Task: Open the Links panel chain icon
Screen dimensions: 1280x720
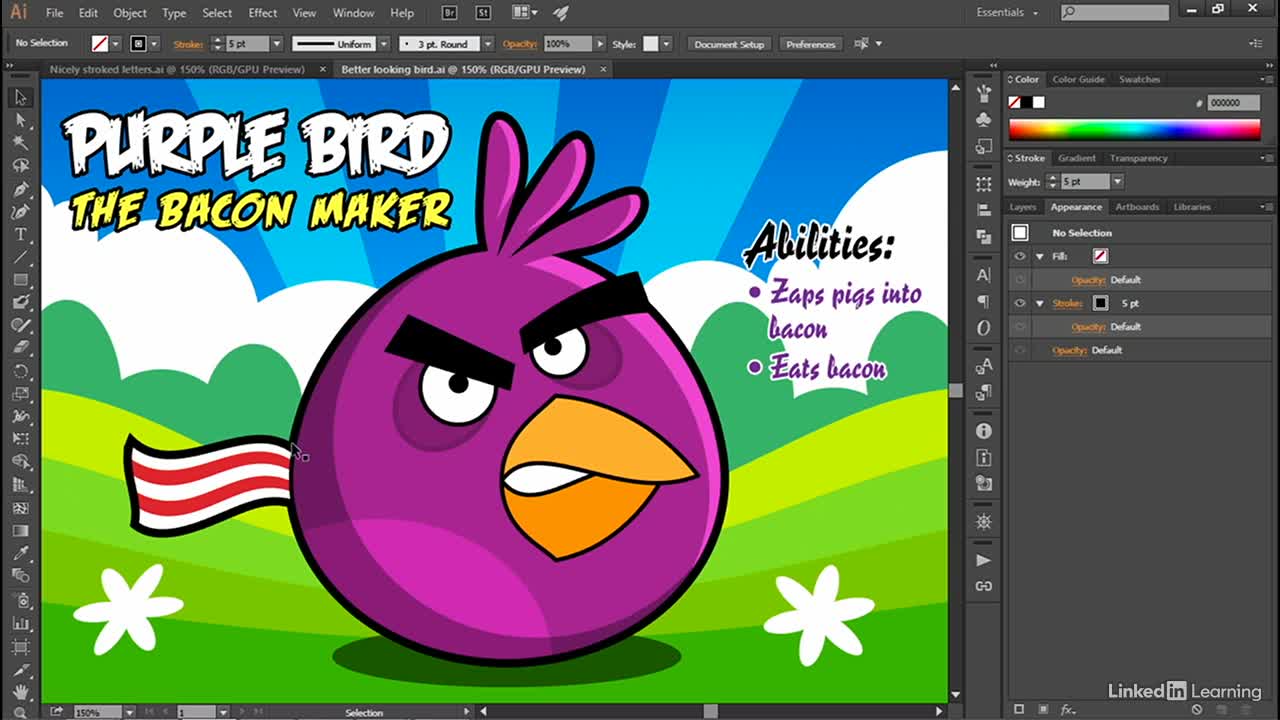Action: click(x=984, y=586)
